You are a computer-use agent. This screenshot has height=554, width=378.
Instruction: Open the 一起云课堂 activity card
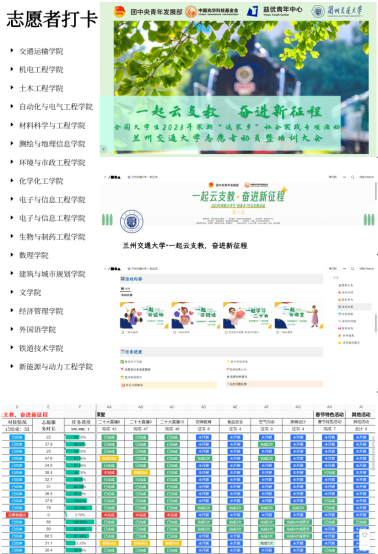[x=299, y=318]
